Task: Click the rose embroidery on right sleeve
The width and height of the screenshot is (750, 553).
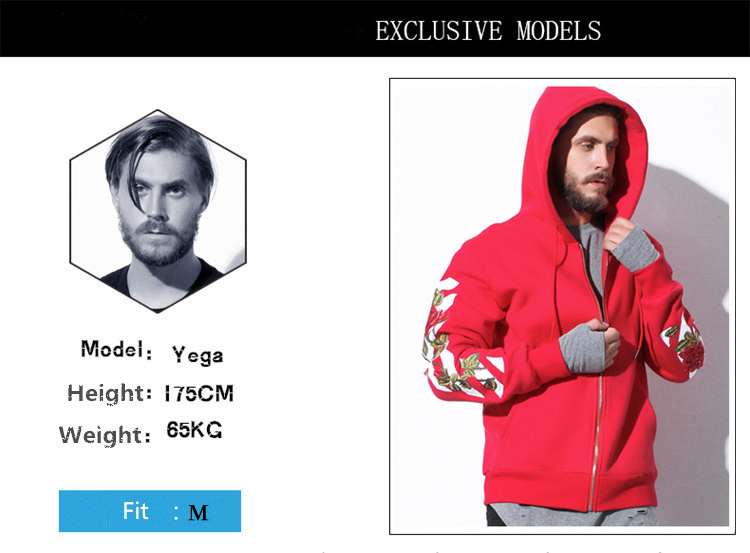Action: click(x=684, y=344)
